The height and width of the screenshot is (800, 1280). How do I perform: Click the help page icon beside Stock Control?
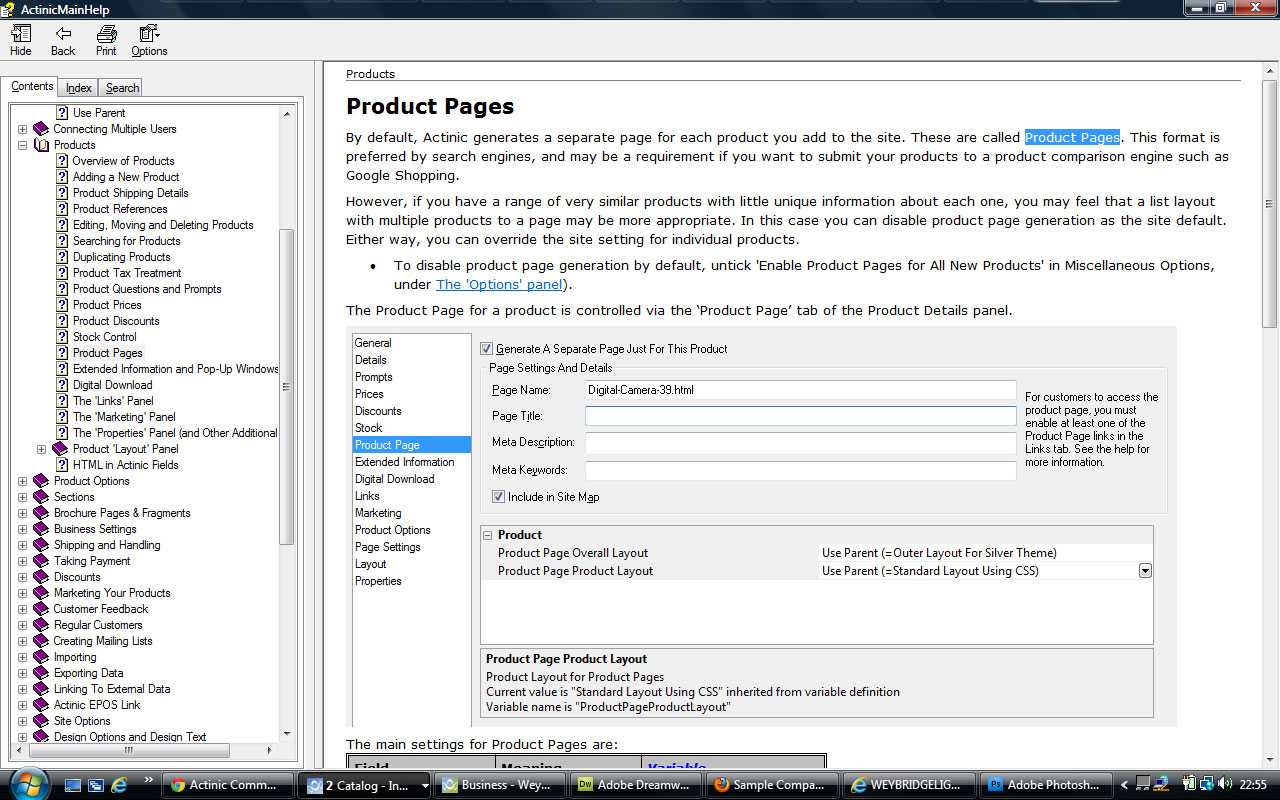62,337
